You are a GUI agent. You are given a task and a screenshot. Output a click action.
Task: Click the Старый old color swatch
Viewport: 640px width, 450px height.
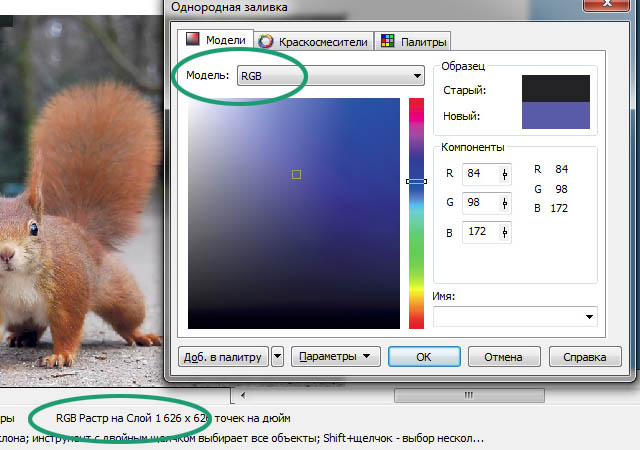pos(556,89)
